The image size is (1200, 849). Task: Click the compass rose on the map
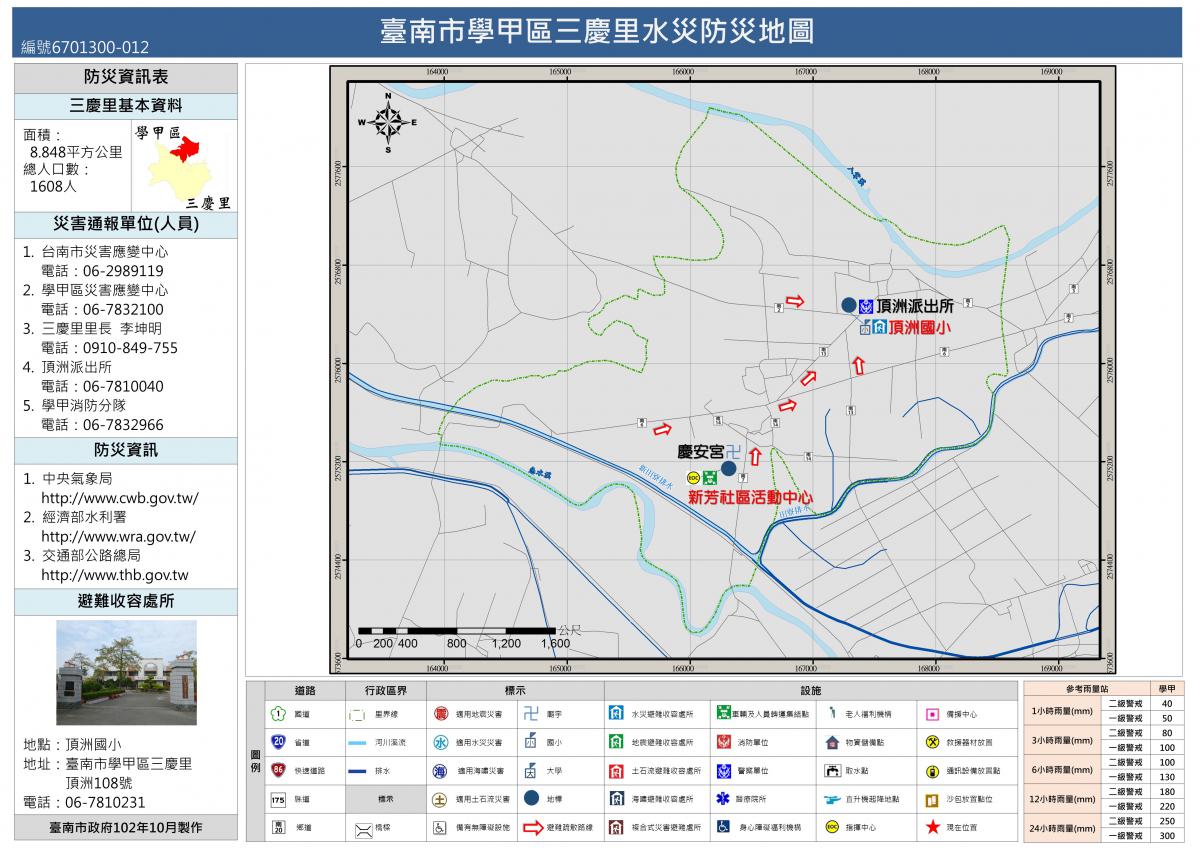click(388, 122)
